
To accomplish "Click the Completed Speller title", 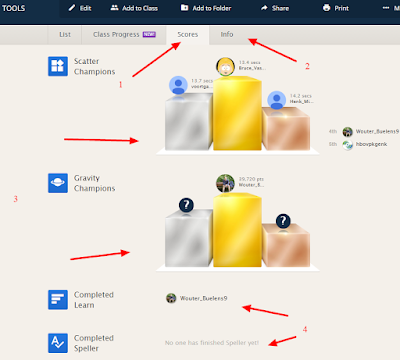I will [94, 343].
